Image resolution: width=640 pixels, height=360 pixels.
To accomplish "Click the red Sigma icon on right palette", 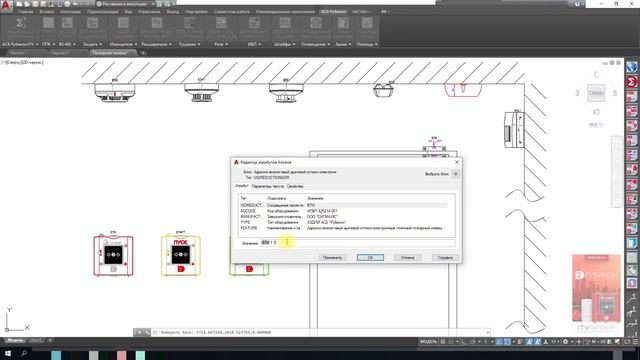I will click(x=632, y=82).
